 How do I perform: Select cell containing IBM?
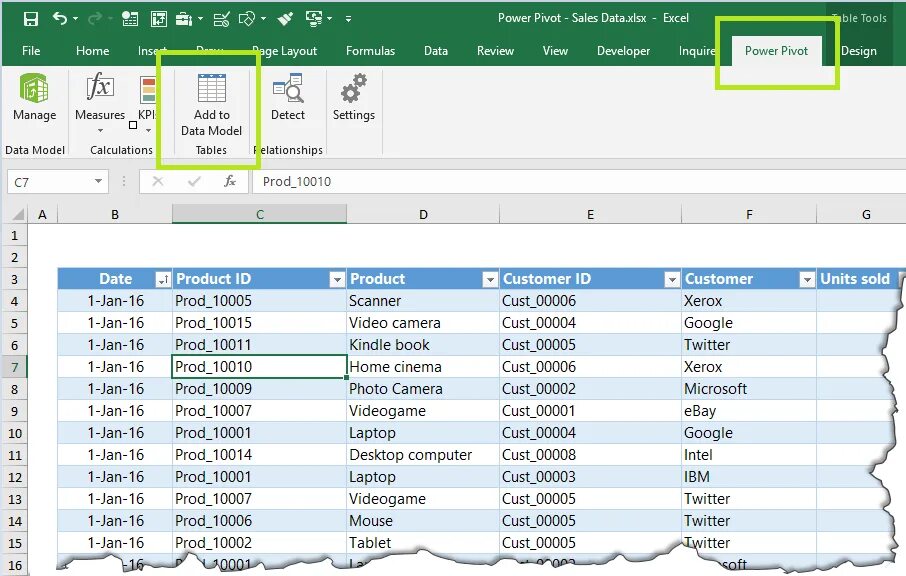(749, 477)
